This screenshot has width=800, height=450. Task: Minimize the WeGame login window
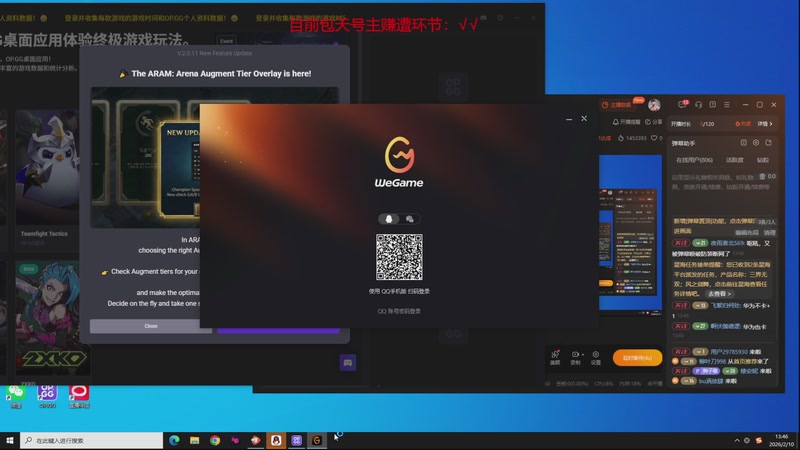[569, 119]
